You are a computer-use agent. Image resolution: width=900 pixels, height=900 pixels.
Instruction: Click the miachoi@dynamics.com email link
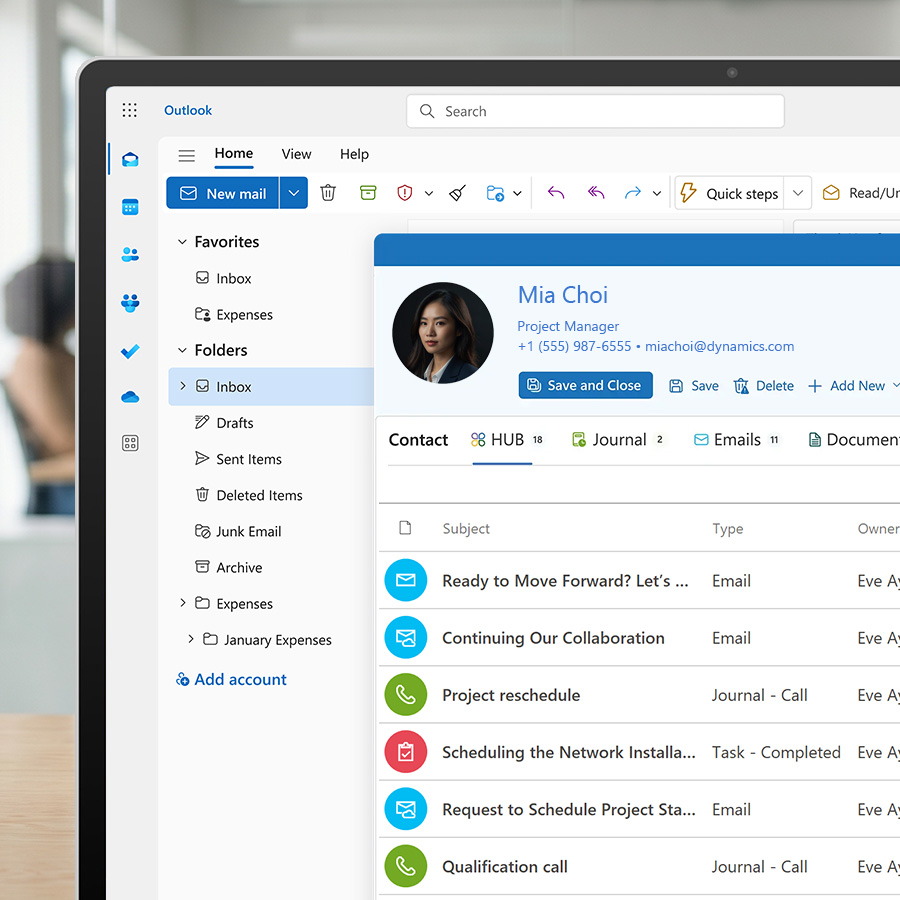[x=719, y=346]
